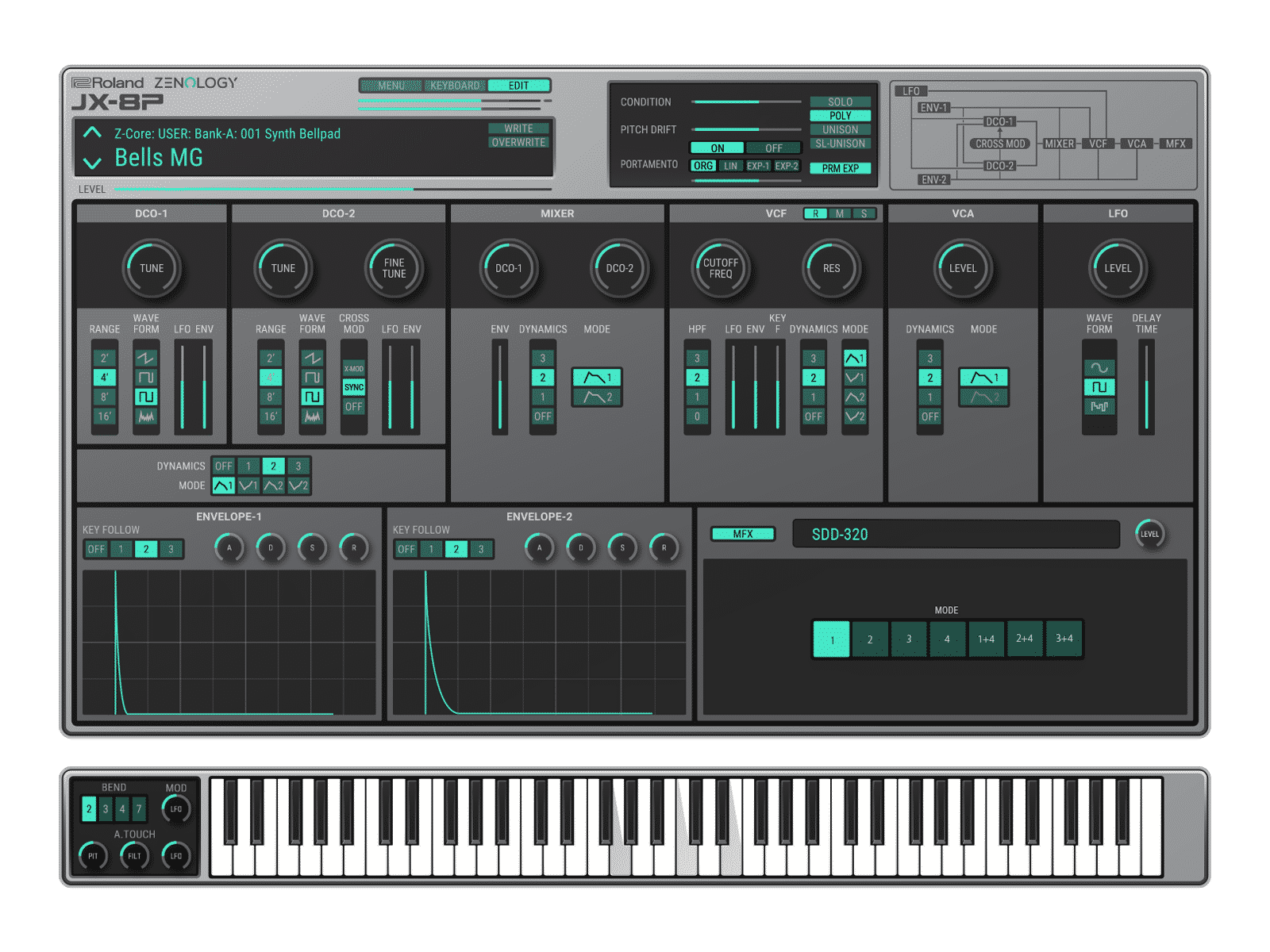Screen dimensions: 1270x952
Task: Choose LFO random waveform
Action: [x=1099, y=406]
